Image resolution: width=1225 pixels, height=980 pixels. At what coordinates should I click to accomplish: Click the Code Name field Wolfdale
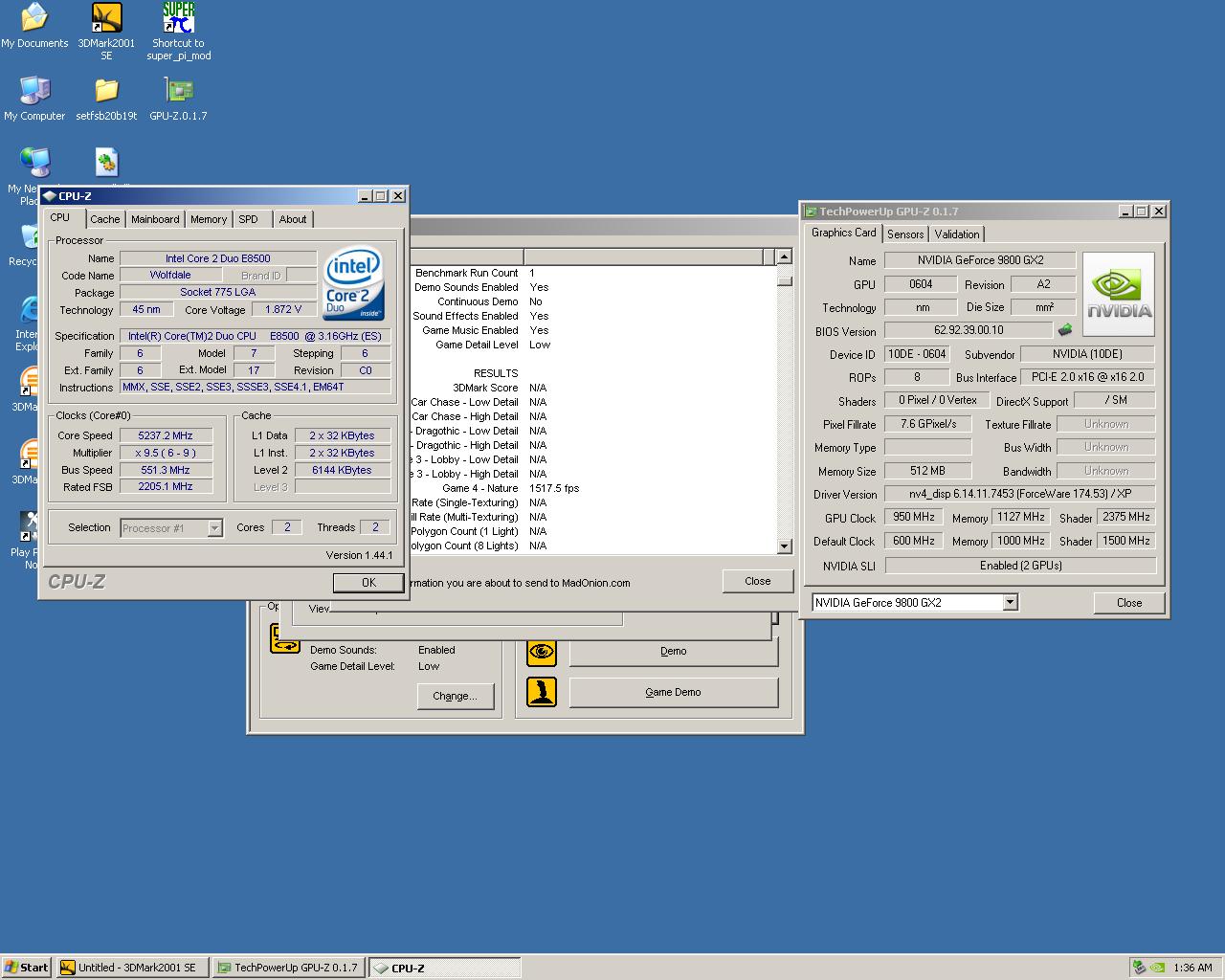[x=170, y=276]
